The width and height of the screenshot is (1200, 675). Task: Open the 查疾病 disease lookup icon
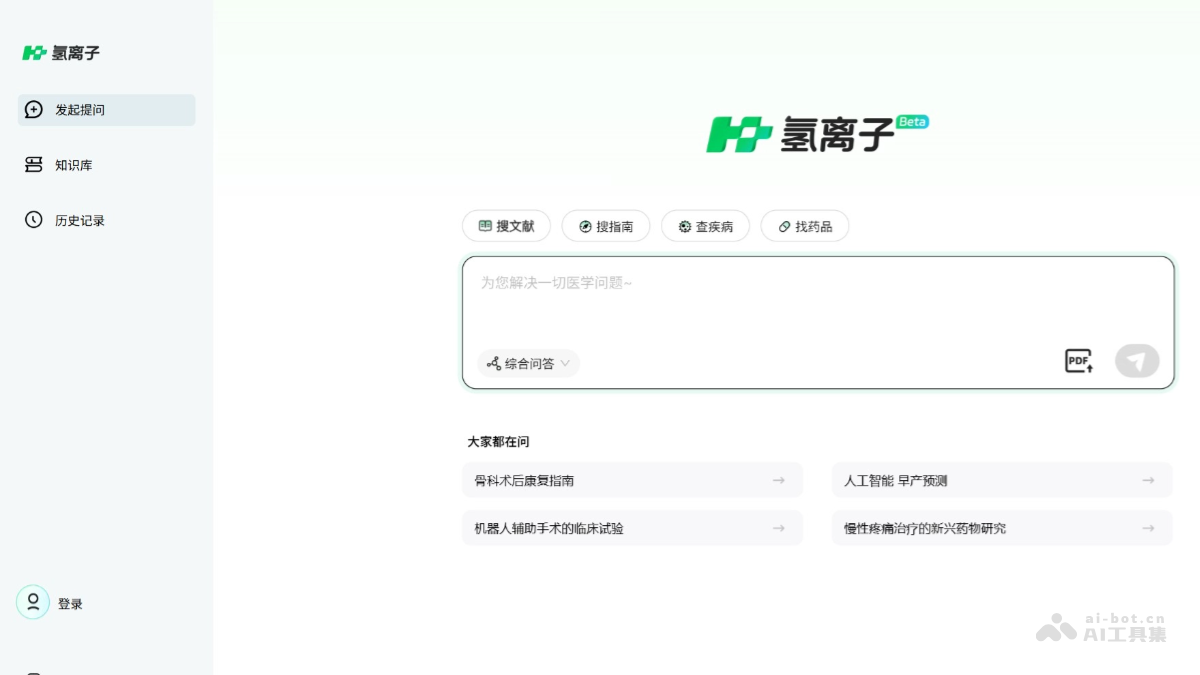tap(684, 226)
